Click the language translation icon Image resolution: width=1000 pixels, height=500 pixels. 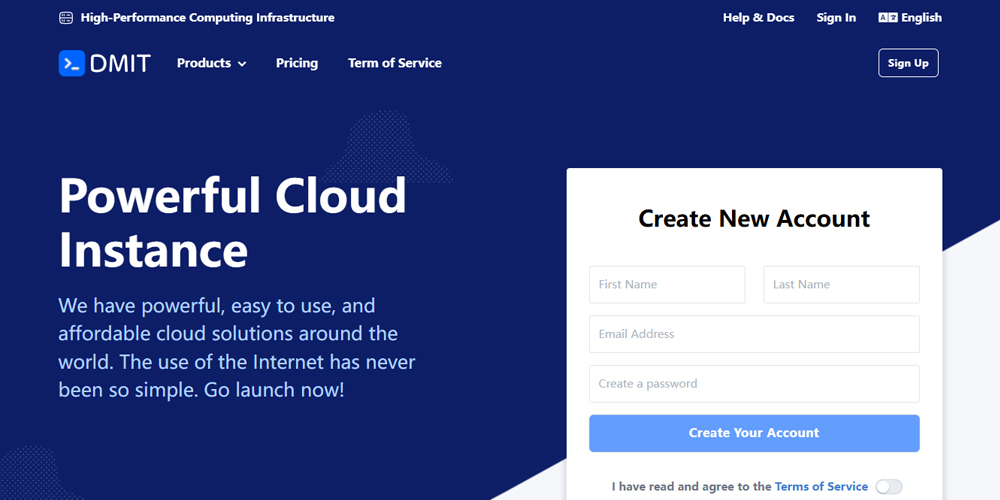click(887, 18)
